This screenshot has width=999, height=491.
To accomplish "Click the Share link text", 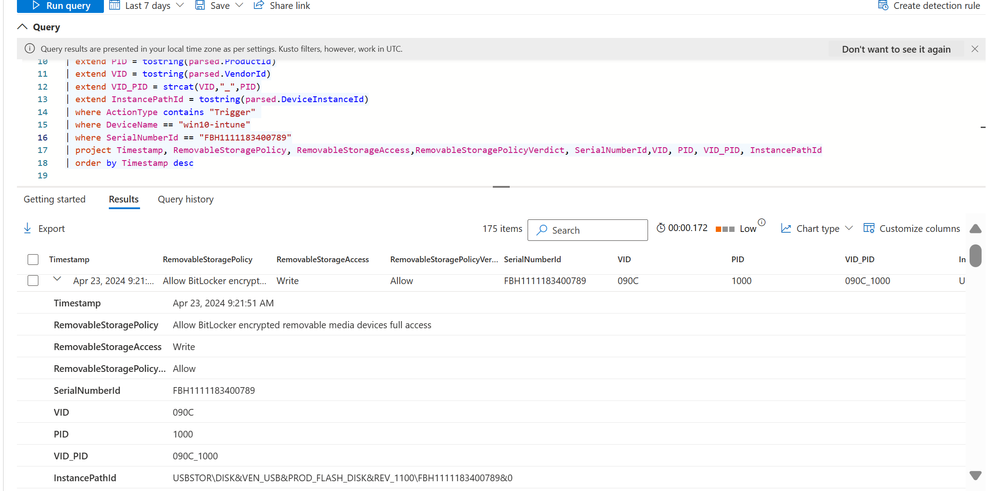I will pos(290,6).
